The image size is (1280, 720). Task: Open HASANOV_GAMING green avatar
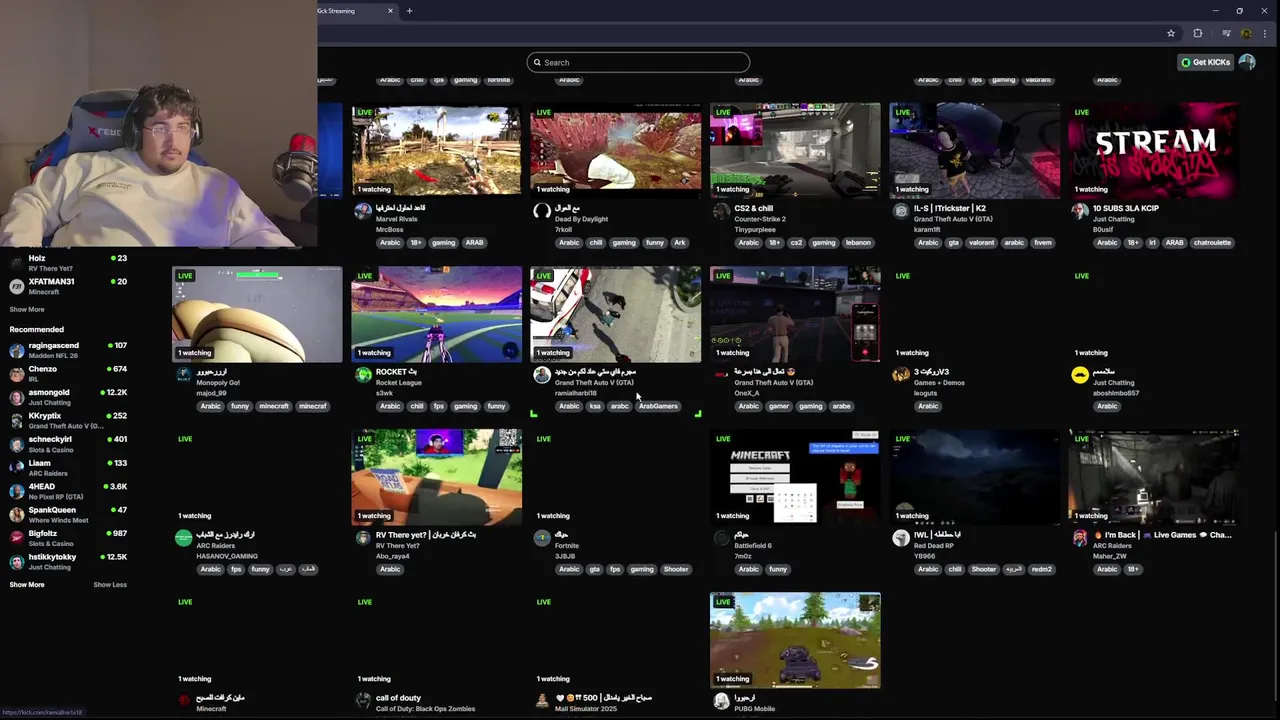(x=183, y=538)
